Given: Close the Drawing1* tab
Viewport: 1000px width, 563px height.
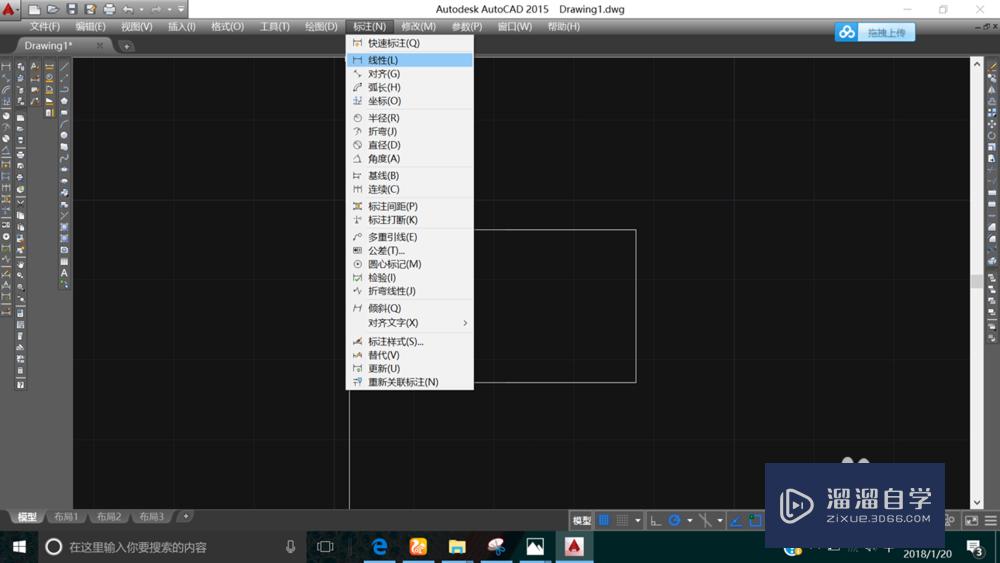Looking at the screenshot, I should (99, 45).
